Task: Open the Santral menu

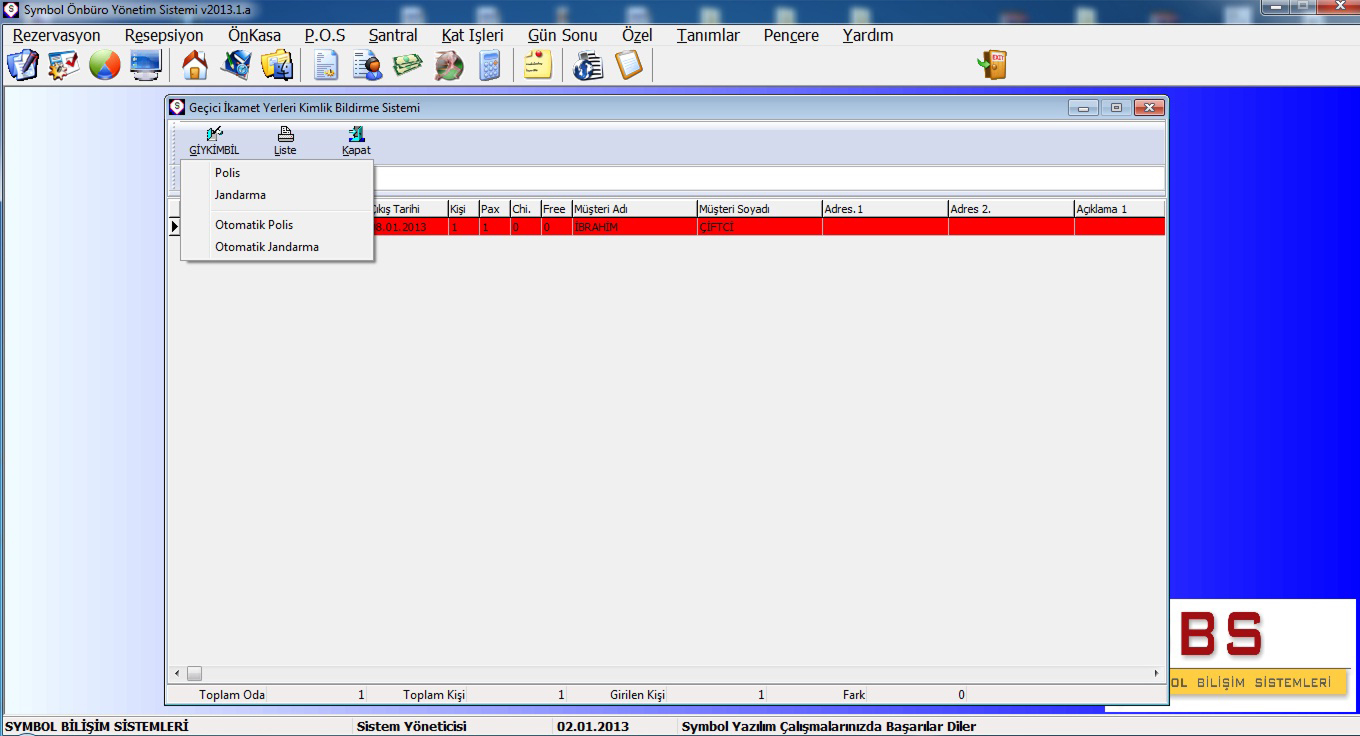Action: click(393, 35)
